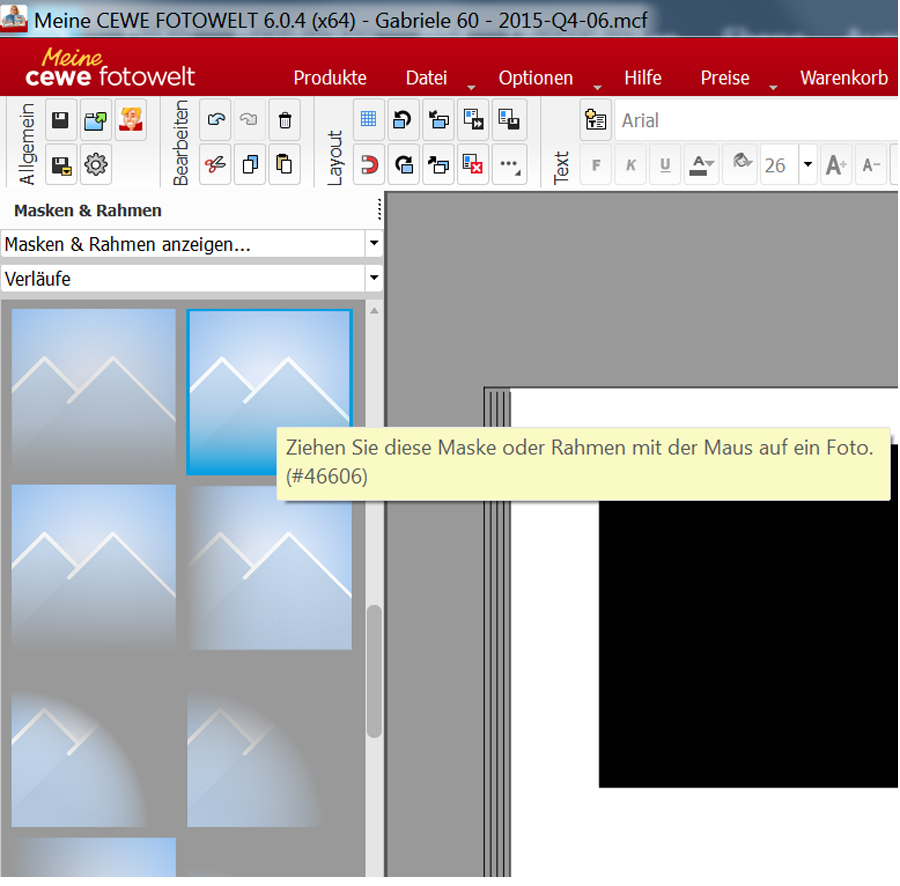Viewport: 900px width, 886px height.
Task: Open the Hilfe menu
Action: coord(642,78)
